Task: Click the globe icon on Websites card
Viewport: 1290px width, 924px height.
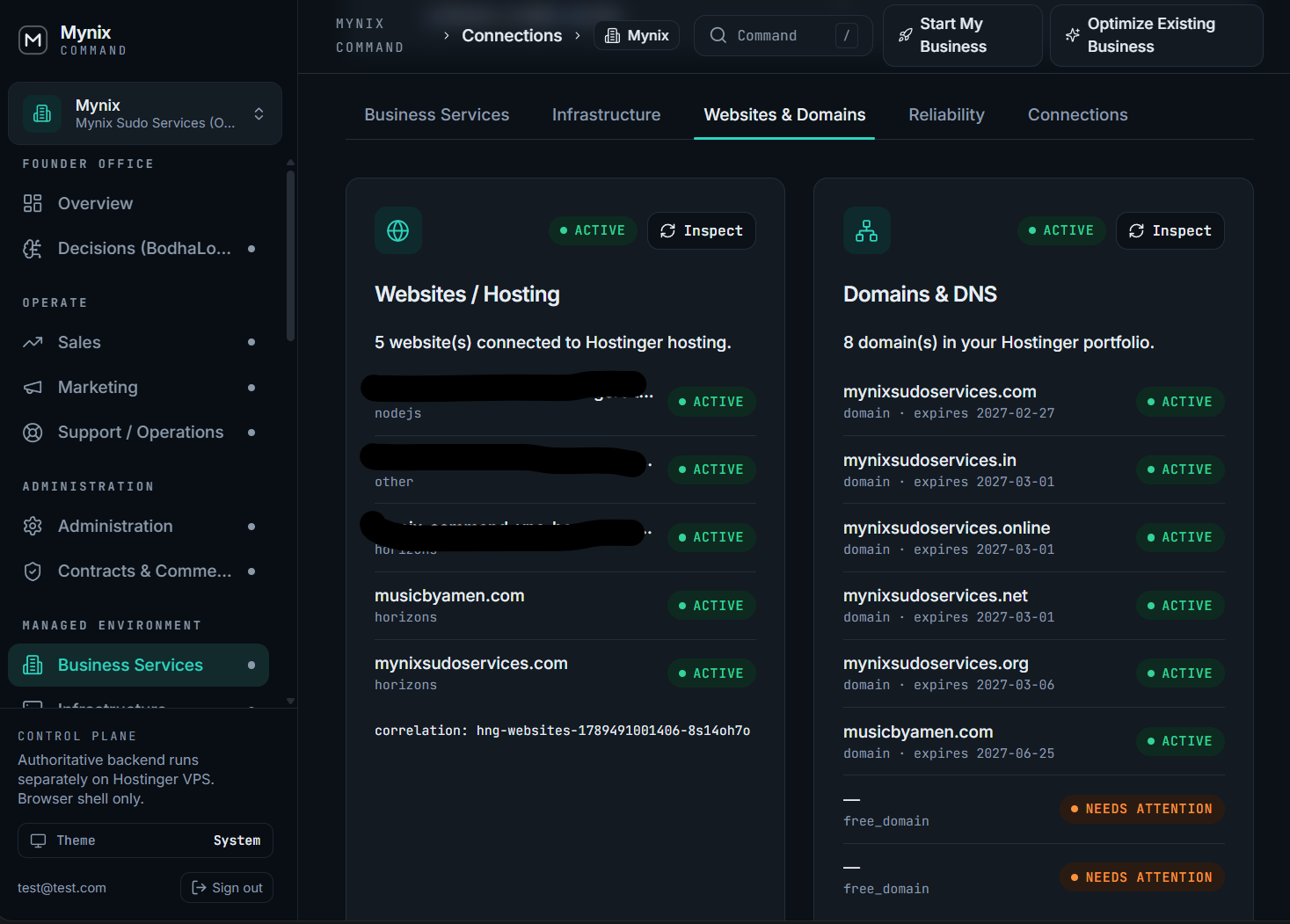Action: point(398,230)
